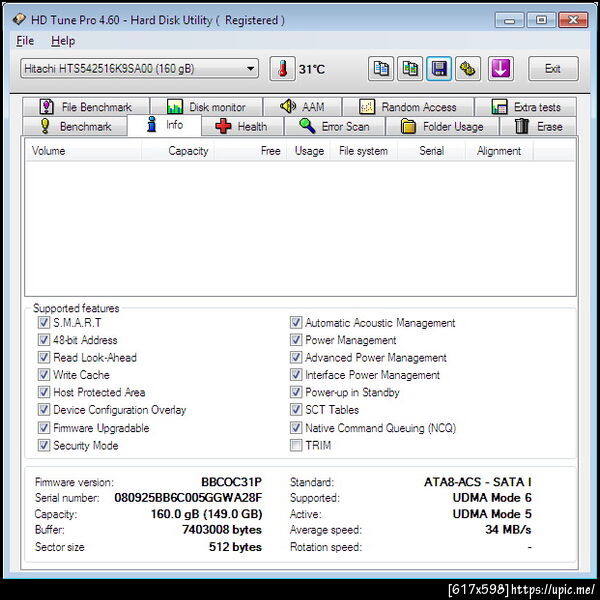Switch to the File Benchmark tab
Screen dimensions: 600x600
[86, 107]
